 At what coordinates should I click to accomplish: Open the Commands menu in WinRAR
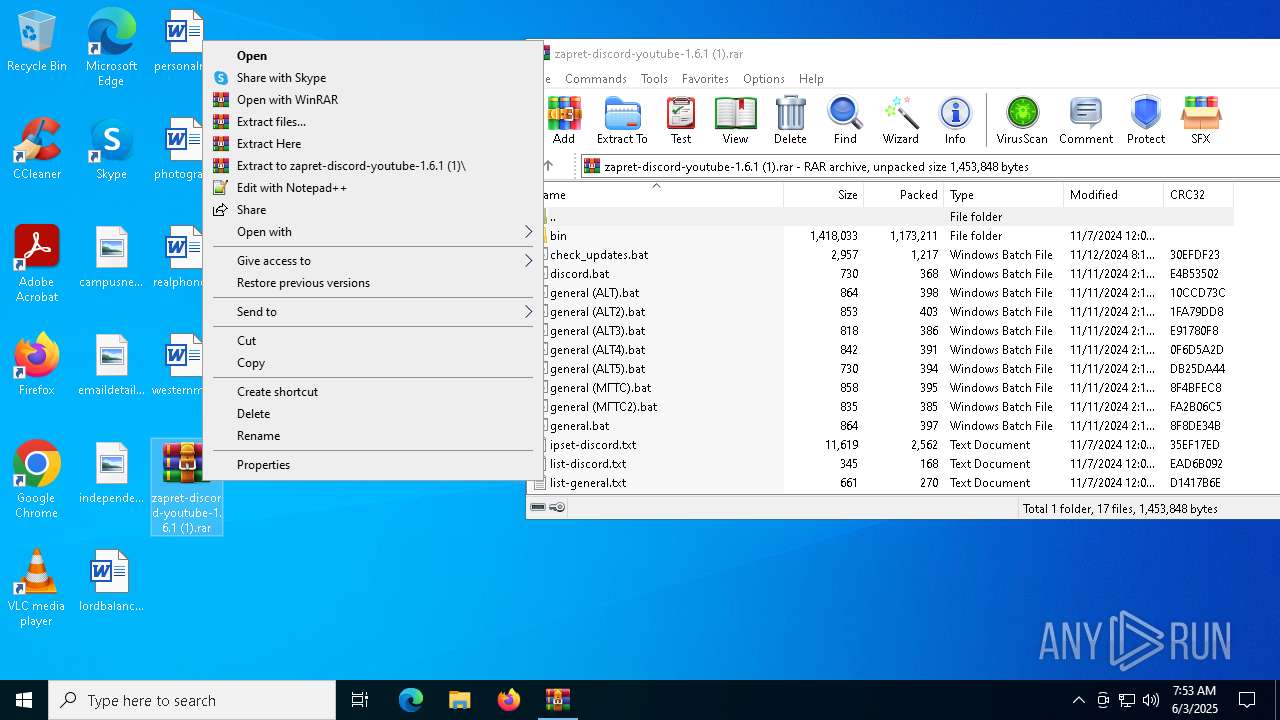(x=596, y=79)
